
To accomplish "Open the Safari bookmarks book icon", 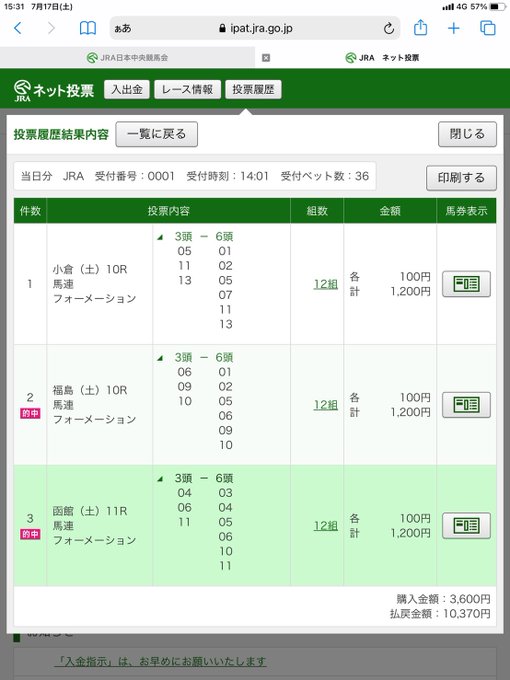I will [x=88, y=28].
